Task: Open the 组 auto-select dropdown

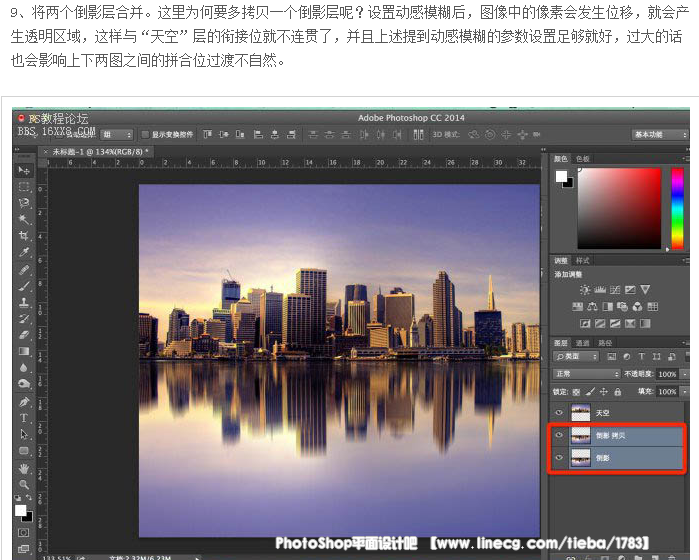Action: coord(117,134)
